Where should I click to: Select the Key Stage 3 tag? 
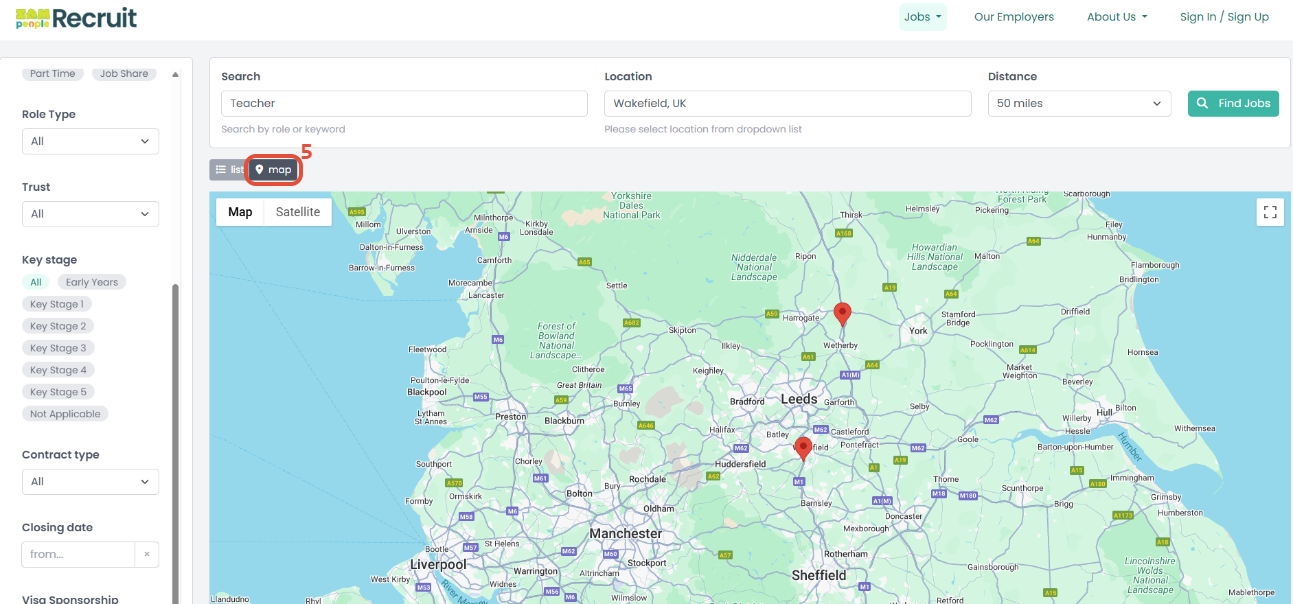pyautogui.click(x=58, y=348)
